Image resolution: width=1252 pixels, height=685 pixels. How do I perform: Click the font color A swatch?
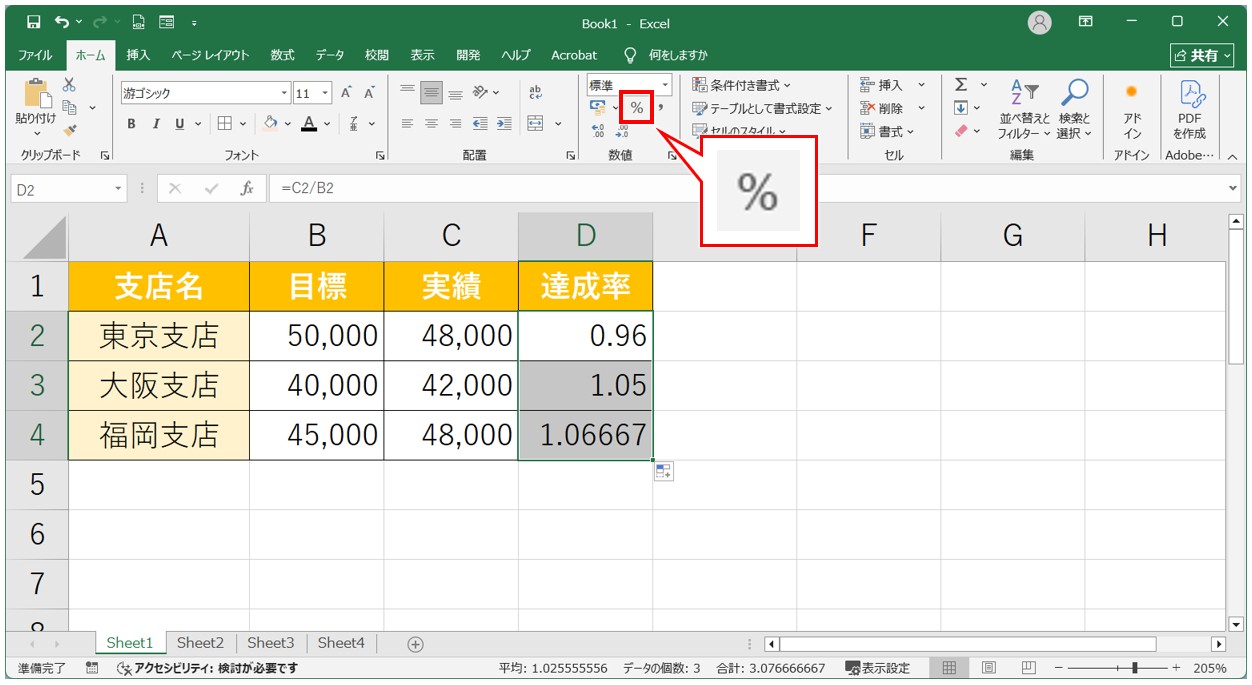[x=309, y=124]
